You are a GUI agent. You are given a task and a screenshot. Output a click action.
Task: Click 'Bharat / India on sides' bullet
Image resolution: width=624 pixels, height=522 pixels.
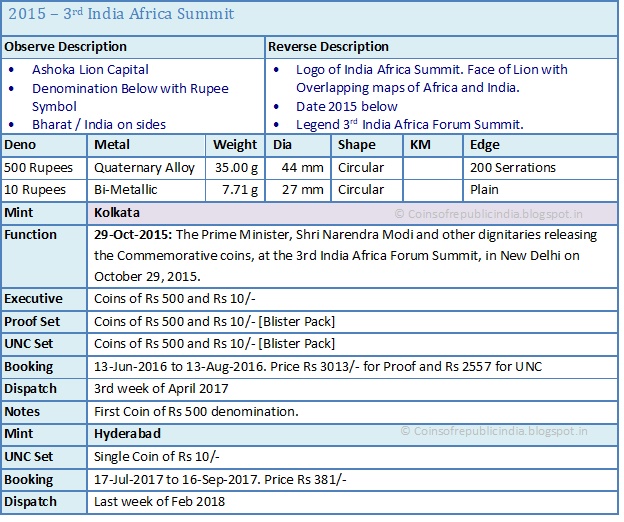[99, 125]
